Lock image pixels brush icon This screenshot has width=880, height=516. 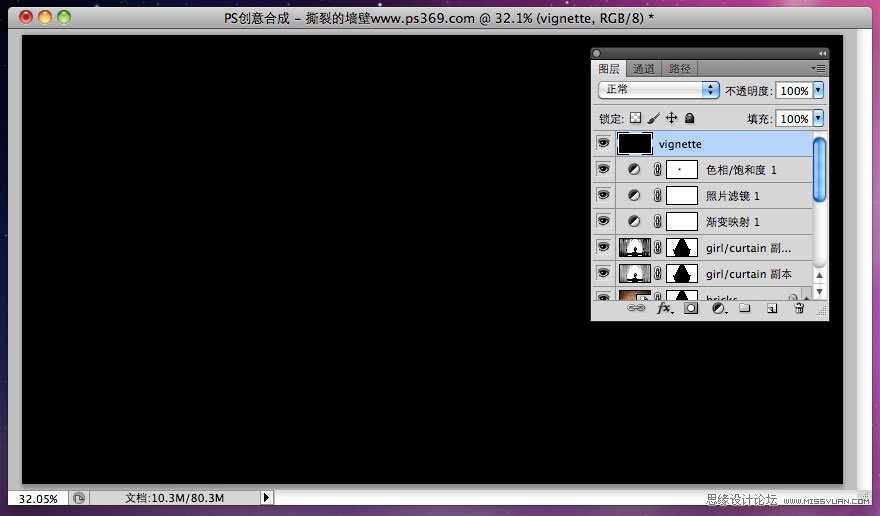point(653,118)
